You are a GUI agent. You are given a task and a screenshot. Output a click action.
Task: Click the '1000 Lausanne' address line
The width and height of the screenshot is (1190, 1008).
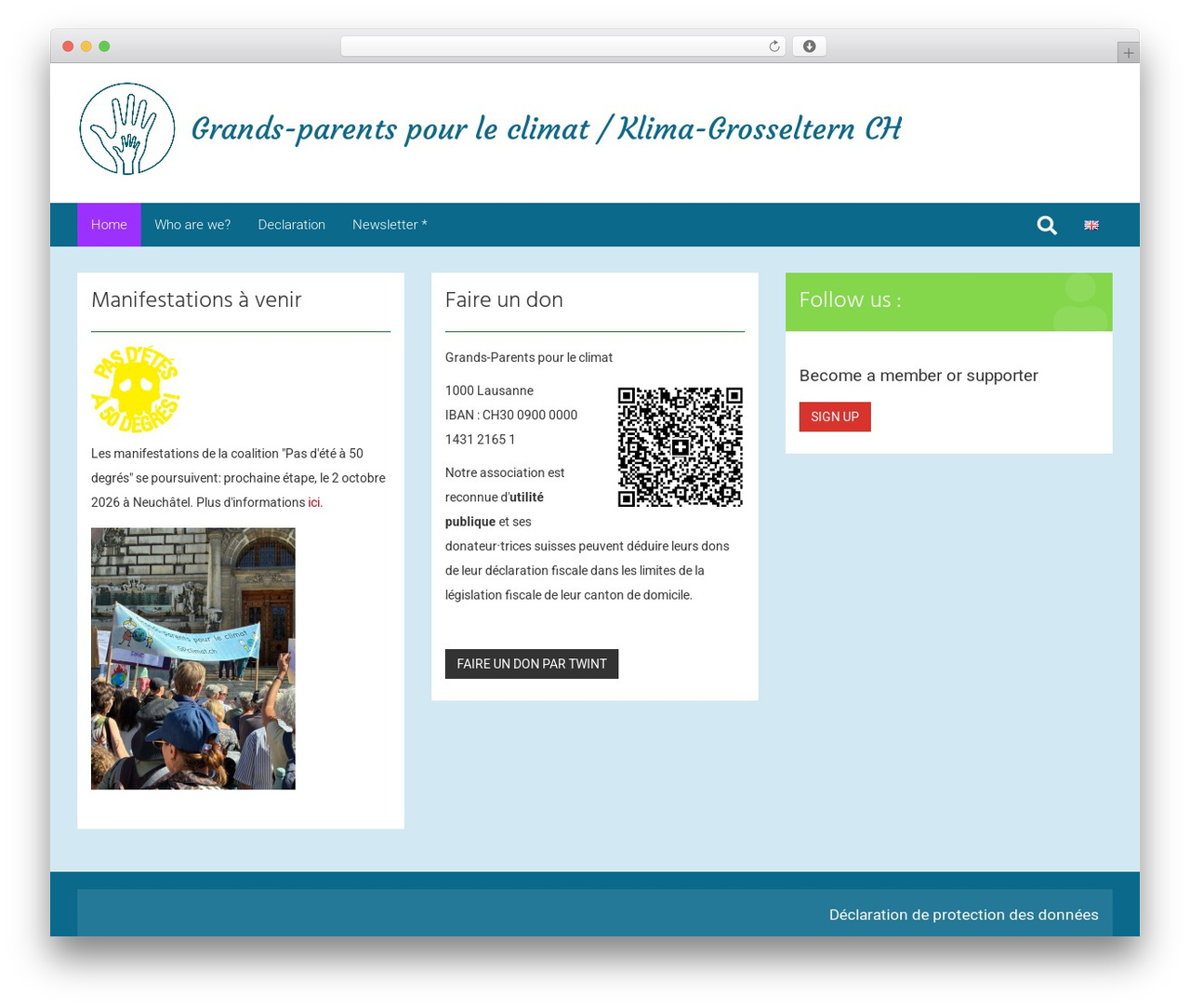(489, 391)
